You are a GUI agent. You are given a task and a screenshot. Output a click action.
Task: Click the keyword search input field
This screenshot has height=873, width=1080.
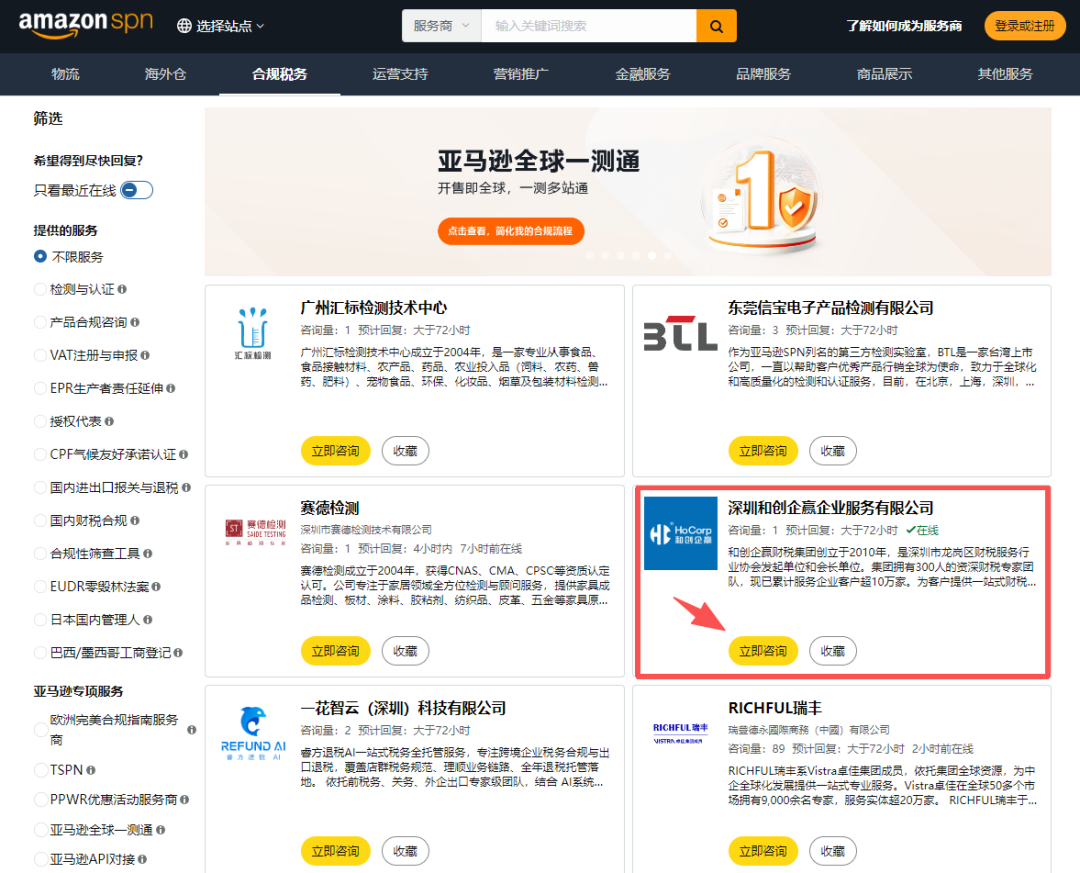(589, 26)
